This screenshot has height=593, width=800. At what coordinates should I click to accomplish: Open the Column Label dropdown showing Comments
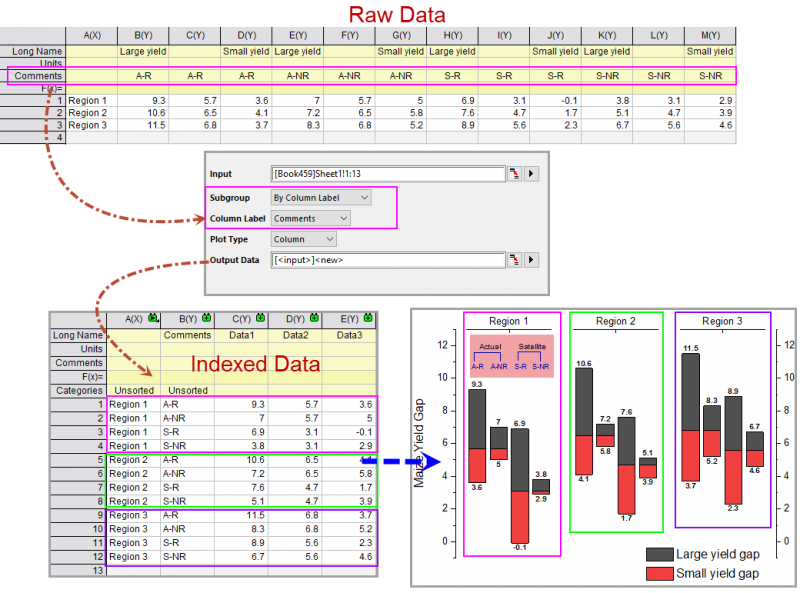point(310,218)
